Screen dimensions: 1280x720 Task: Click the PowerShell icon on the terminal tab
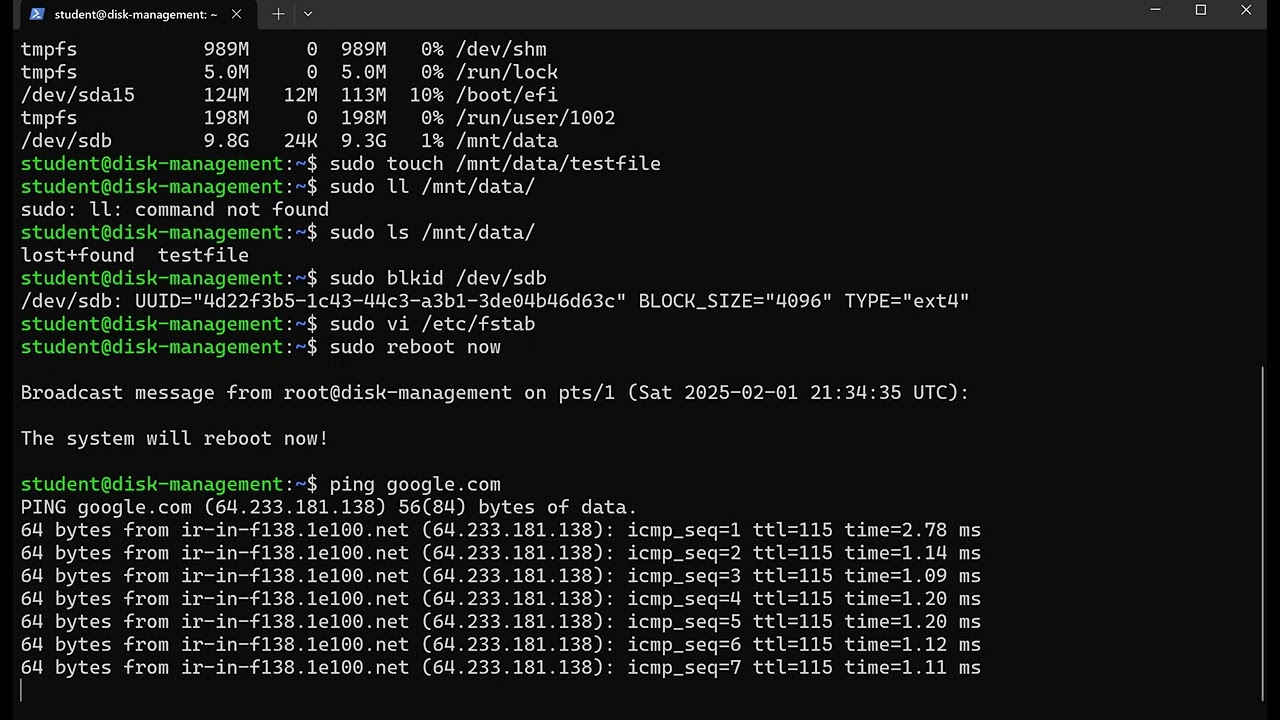click(37, 14)
